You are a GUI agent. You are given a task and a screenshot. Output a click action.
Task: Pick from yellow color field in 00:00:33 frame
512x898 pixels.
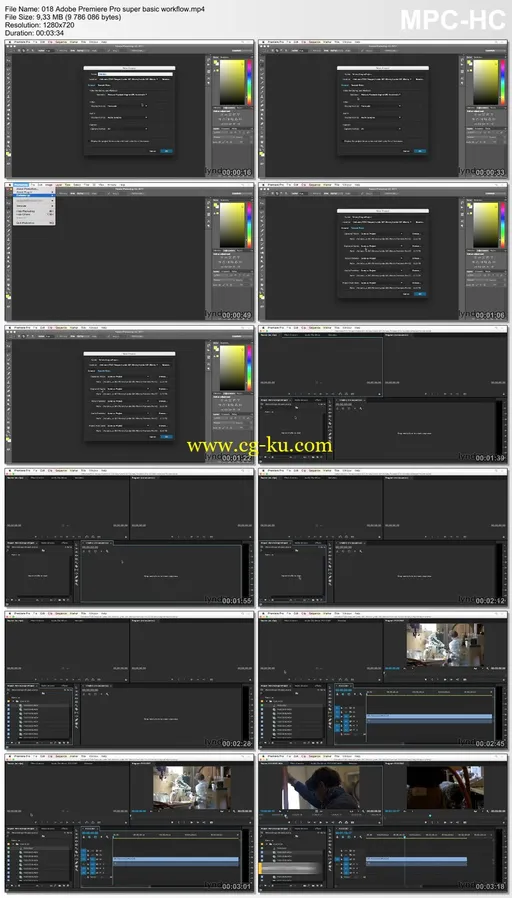click(485, 81)
